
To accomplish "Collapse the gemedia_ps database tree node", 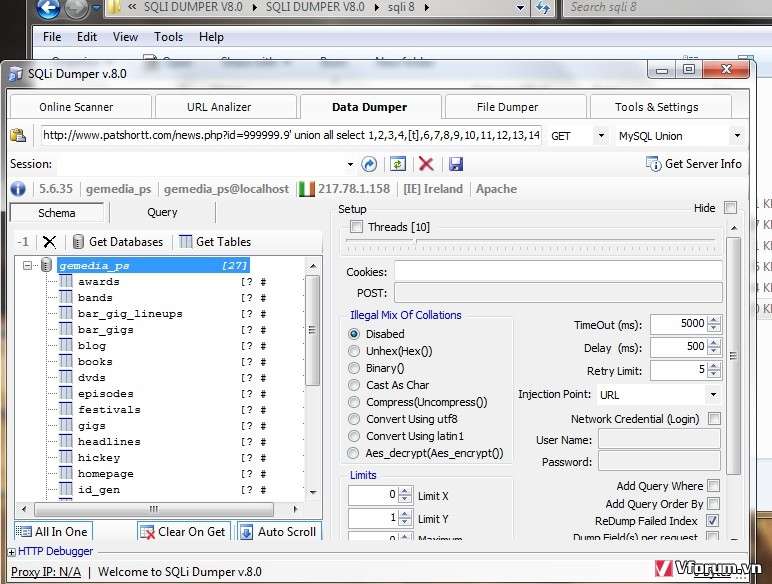I will click(x=28, y=265).
